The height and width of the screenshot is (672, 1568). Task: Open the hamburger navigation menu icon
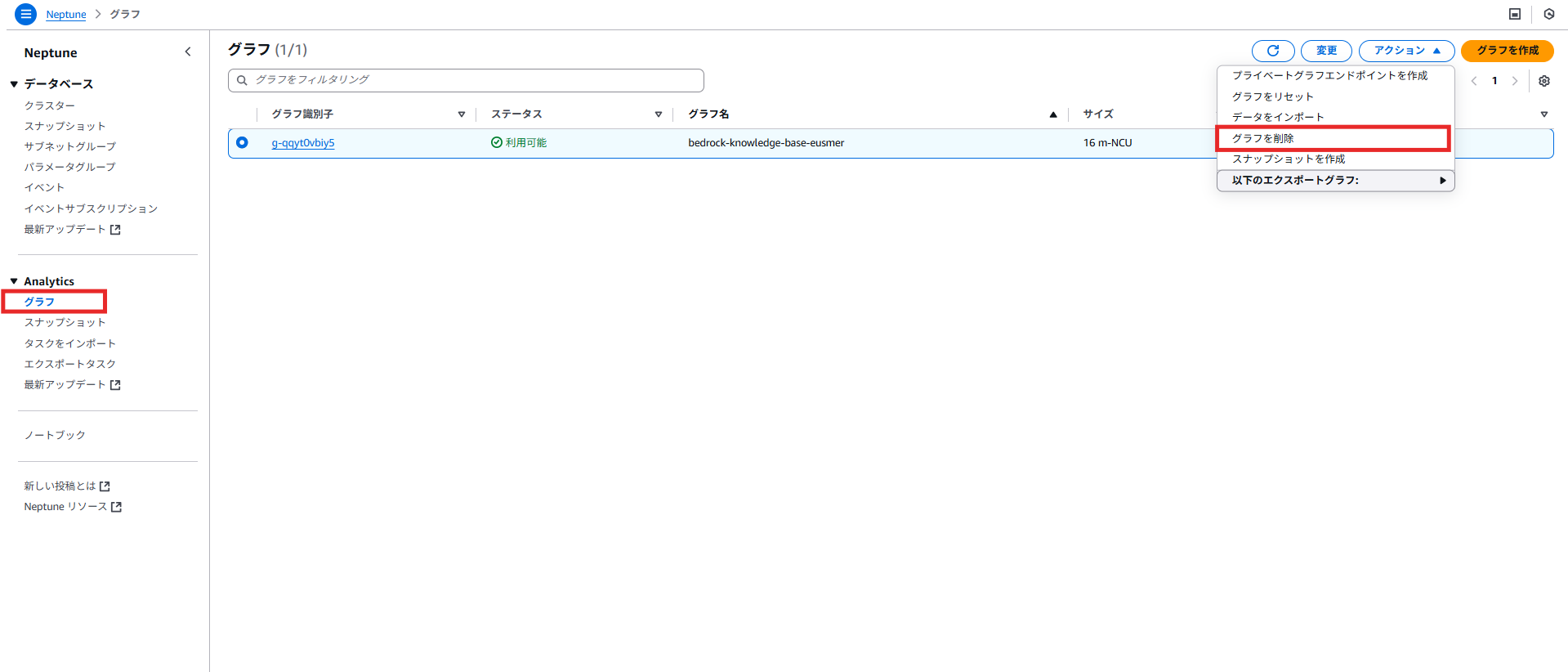pyautogui.click(x=25, y=14)
